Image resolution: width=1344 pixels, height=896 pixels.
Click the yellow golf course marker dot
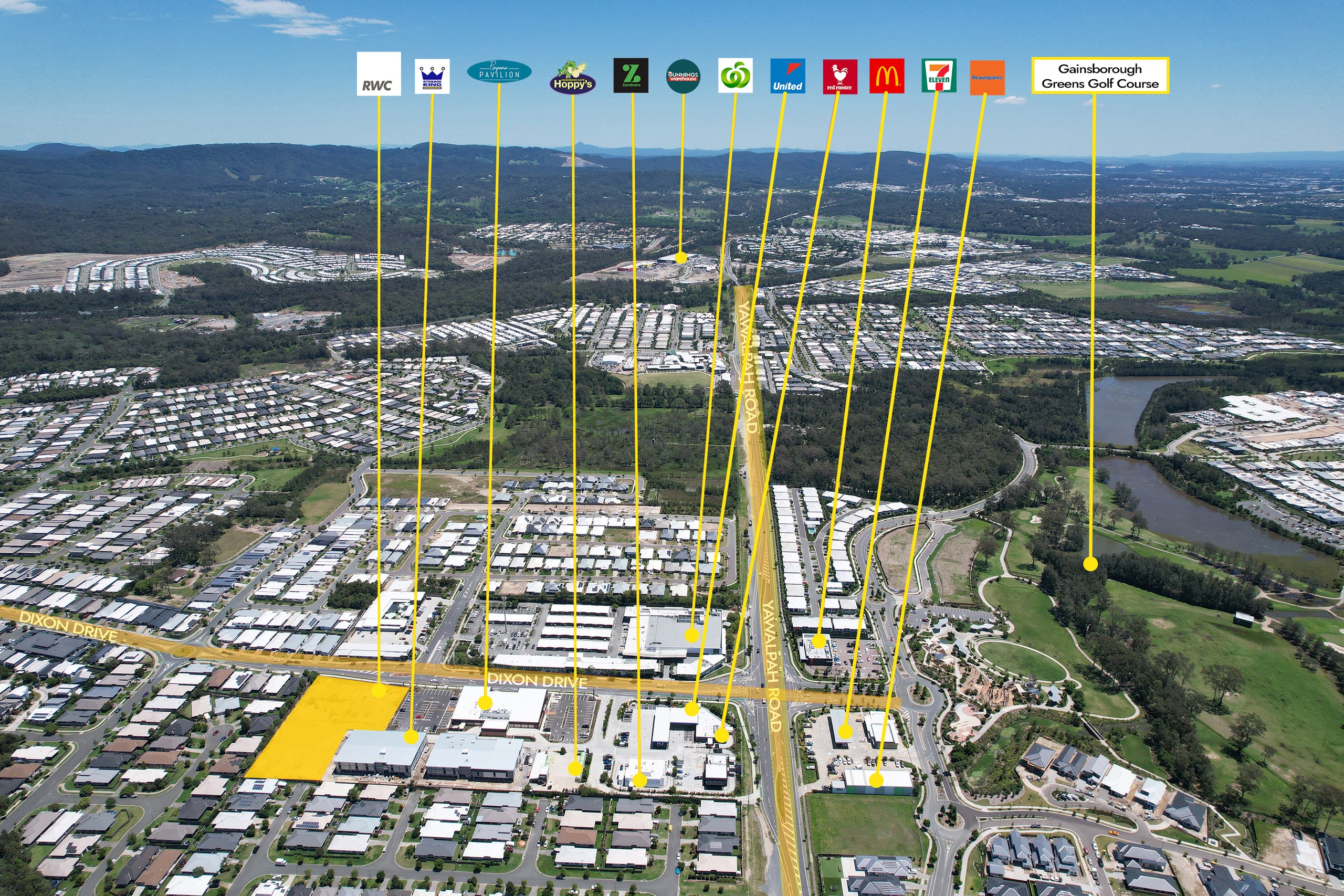(x=1090, y=564)
